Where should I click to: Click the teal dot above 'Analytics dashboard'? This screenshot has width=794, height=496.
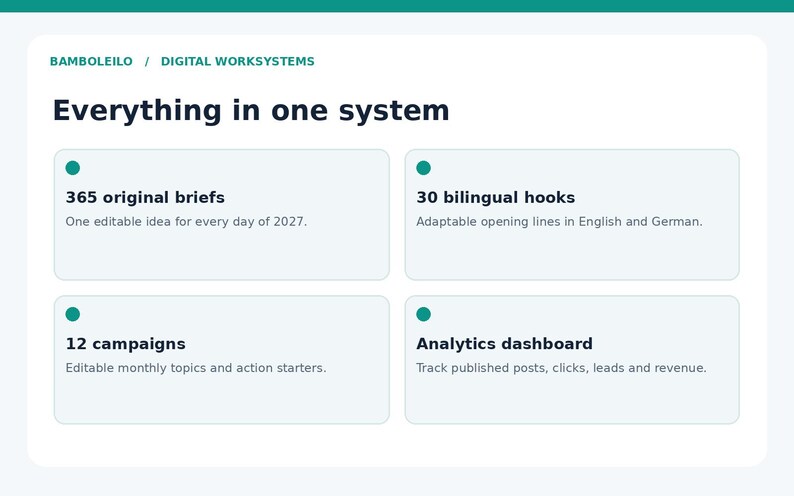423,314
